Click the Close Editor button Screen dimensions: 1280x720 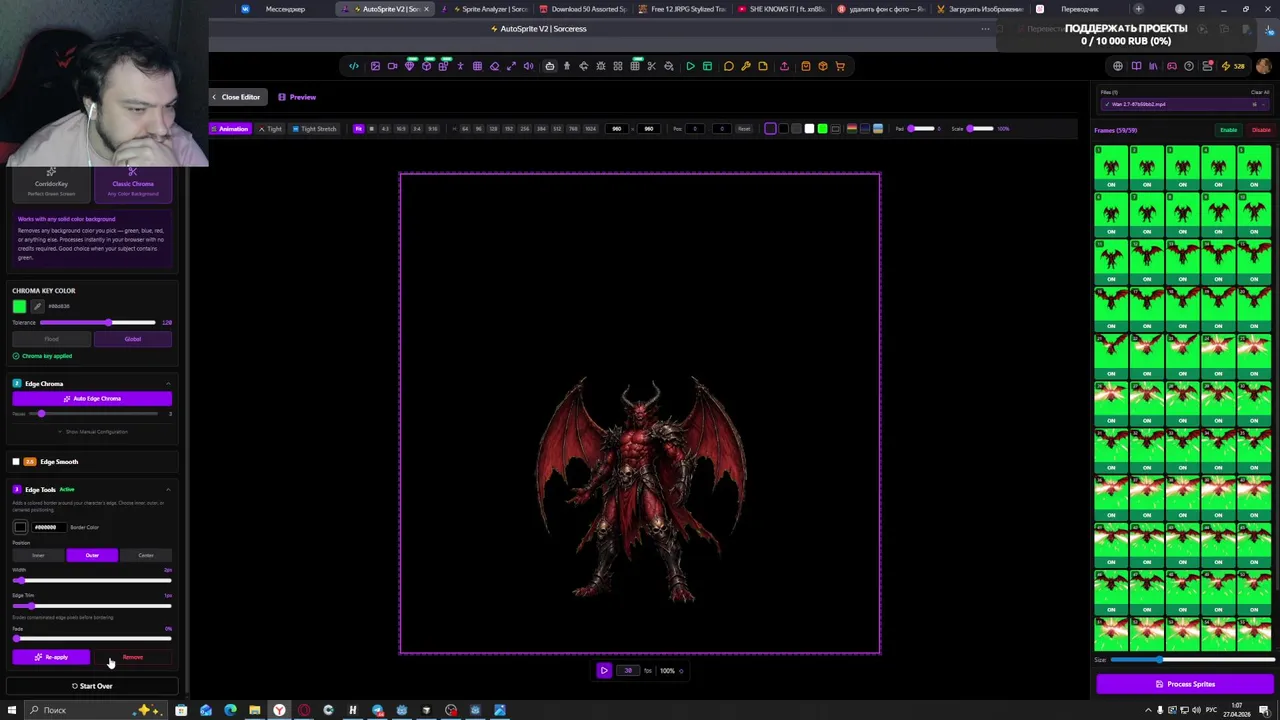tap(236, 97)
